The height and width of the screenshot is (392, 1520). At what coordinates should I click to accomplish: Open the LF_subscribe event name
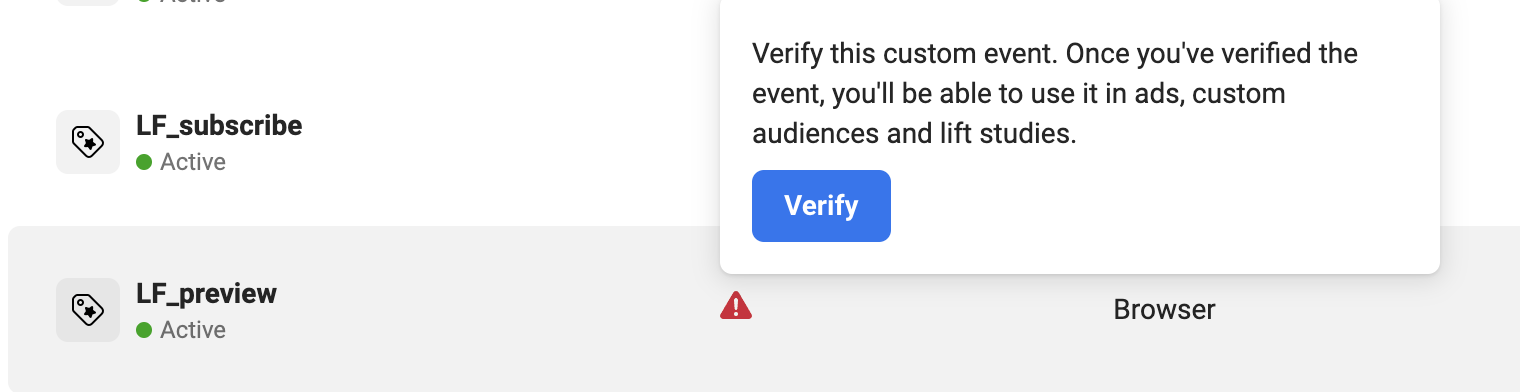coord(219,126)
